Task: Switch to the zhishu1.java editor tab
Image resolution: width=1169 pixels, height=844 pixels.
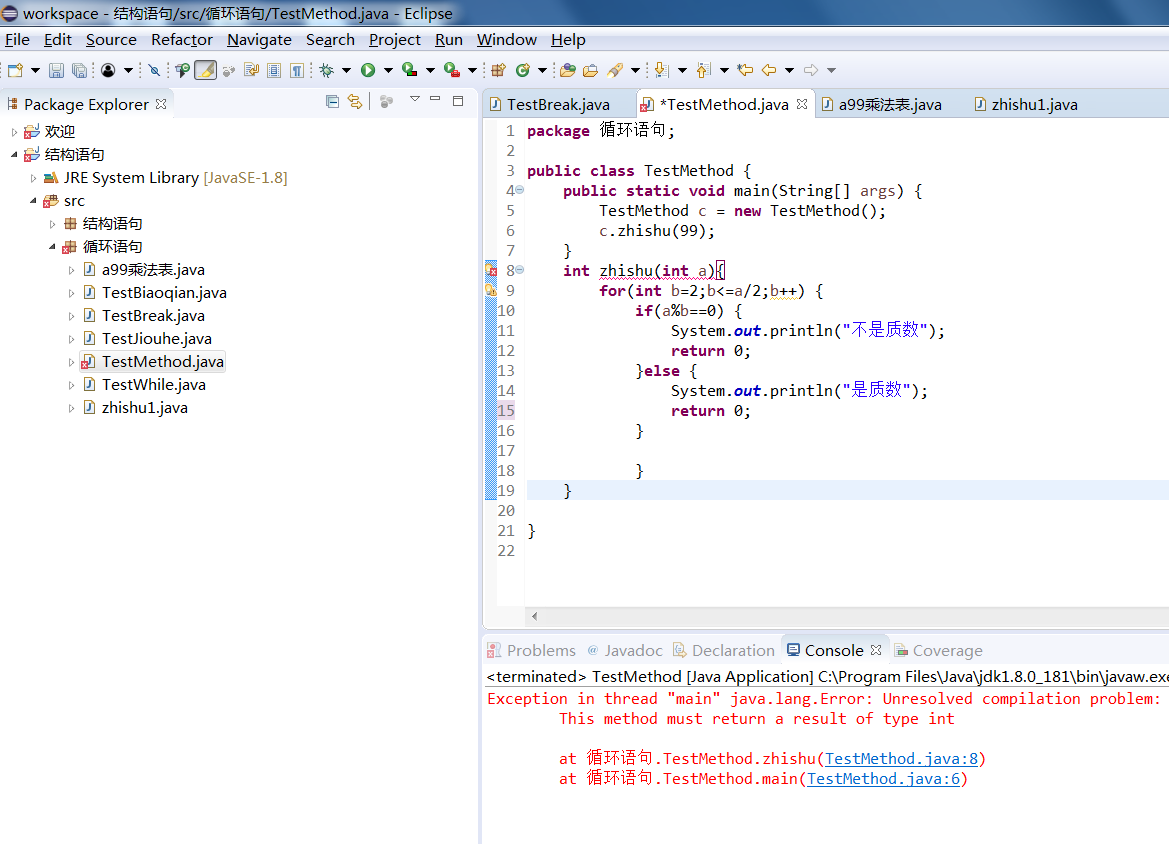Action: coord(1034,104)
